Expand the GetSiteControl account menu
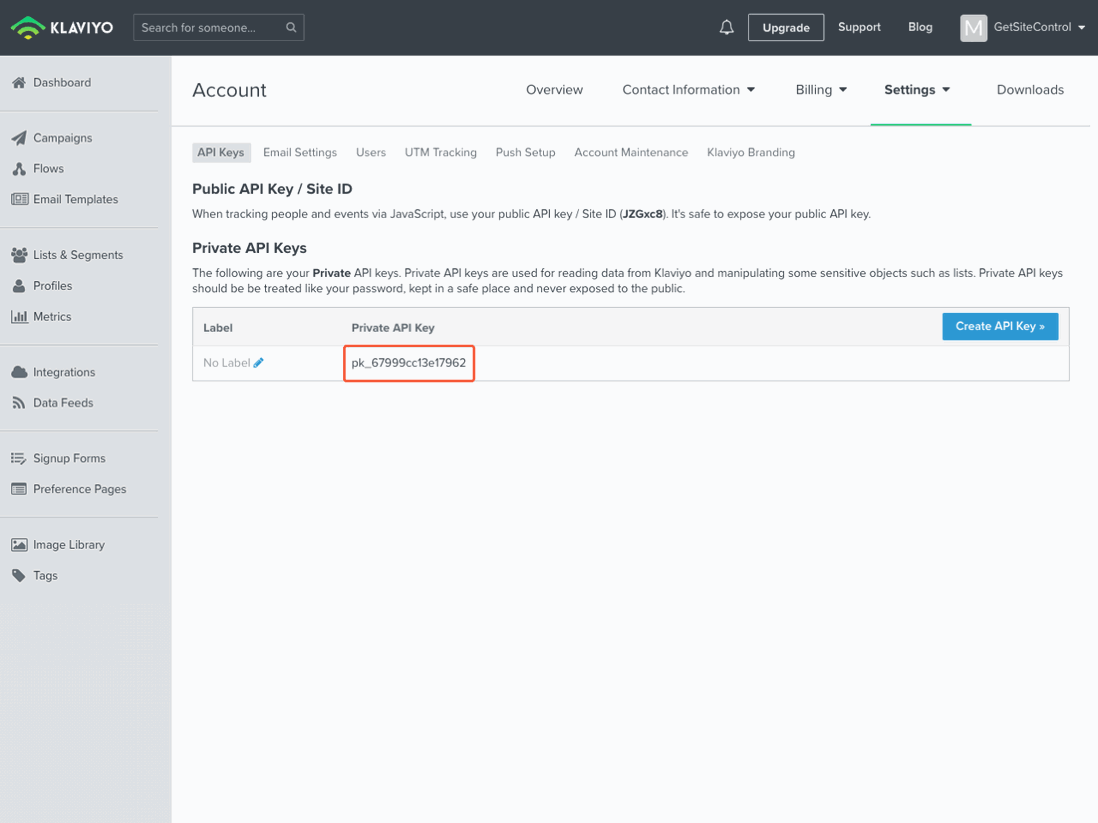 click(1023, 27)
